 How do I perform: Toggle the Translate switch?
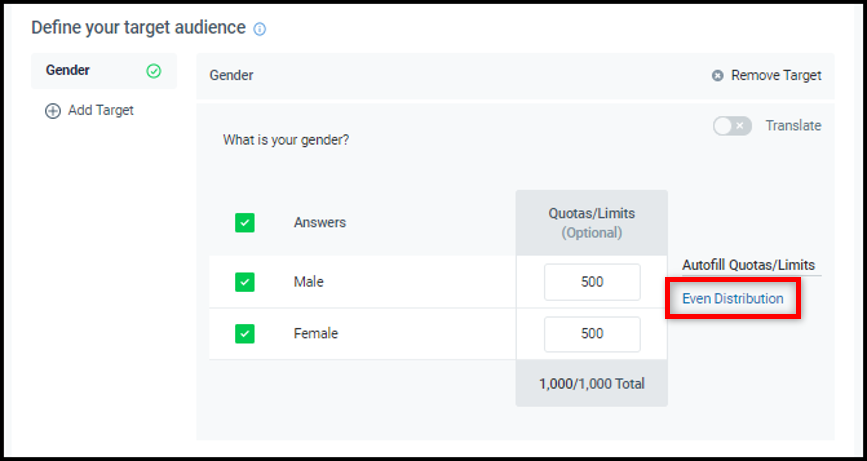[x=732, y=126]
